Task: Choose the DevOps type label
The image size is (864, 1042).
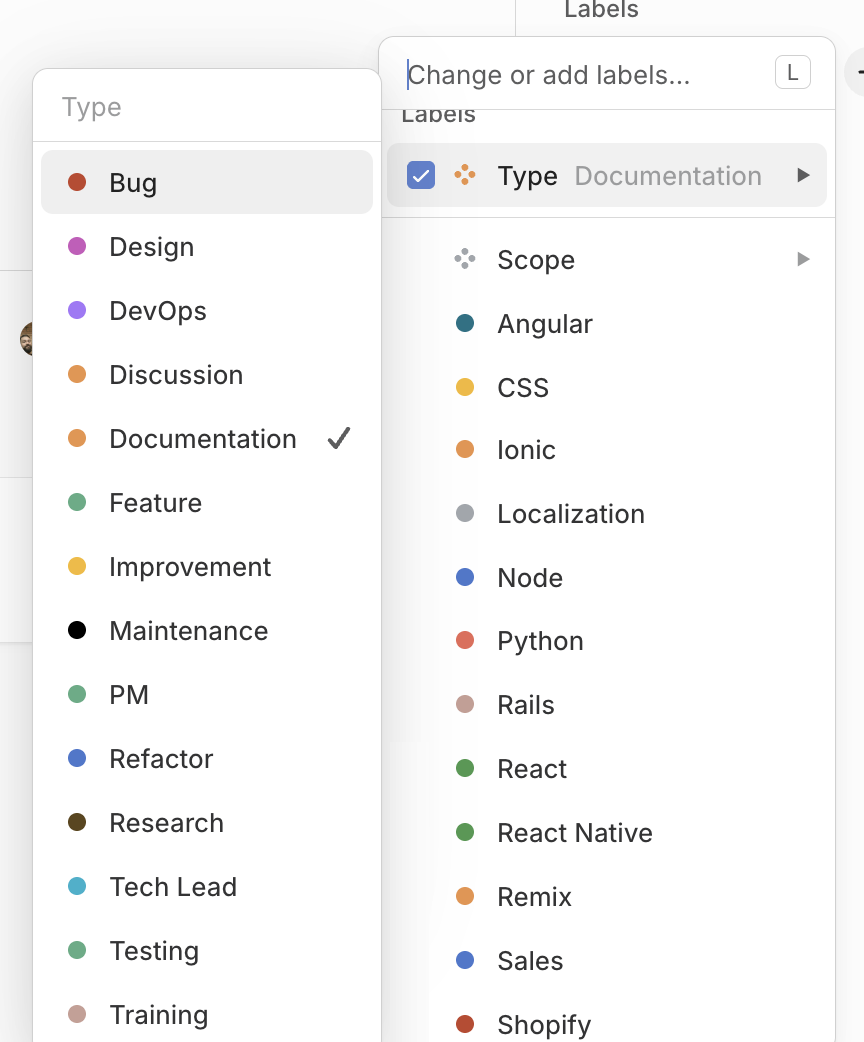Action: [x=207, y=310]
